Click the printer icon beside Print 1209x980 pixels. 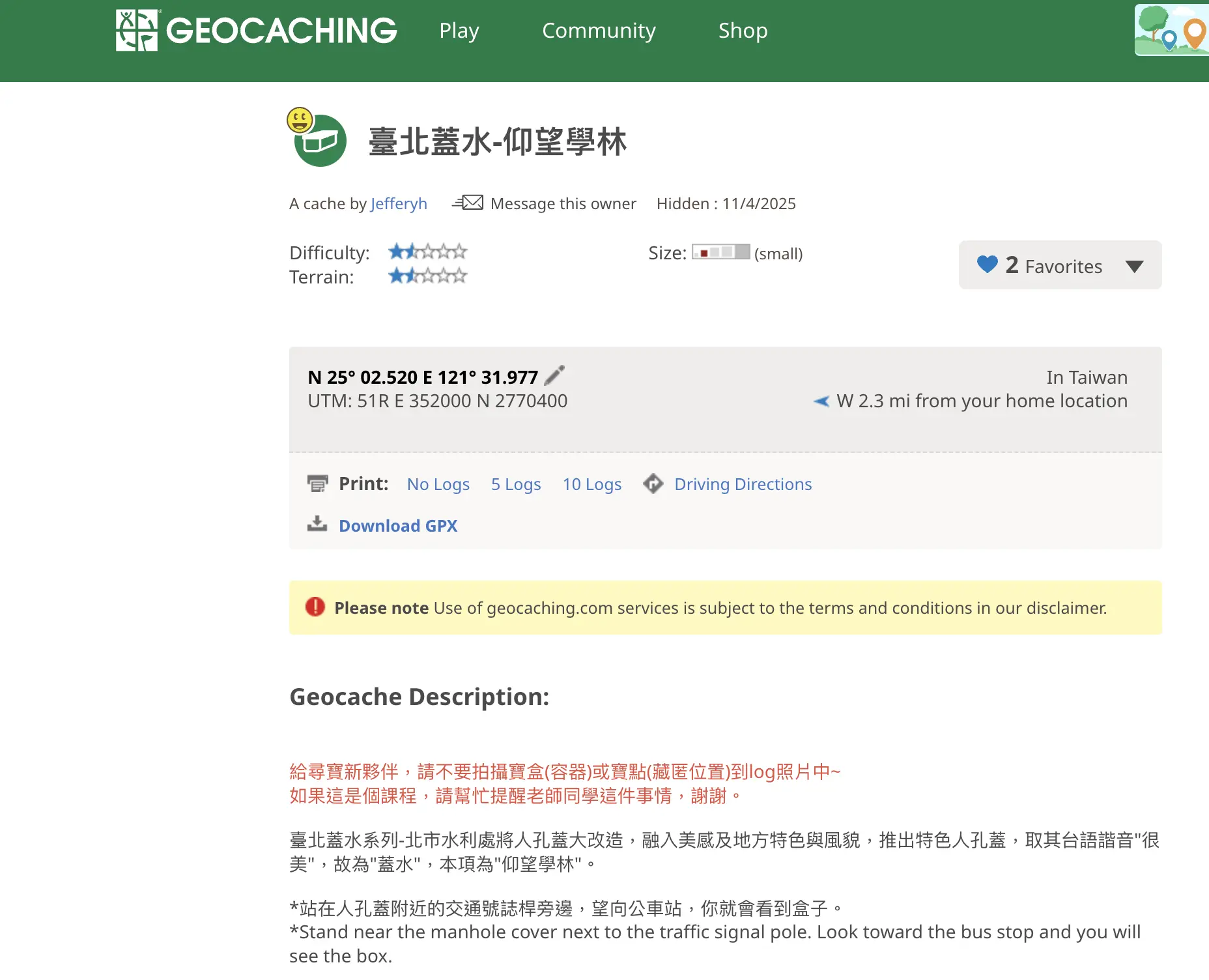[317, 483]
